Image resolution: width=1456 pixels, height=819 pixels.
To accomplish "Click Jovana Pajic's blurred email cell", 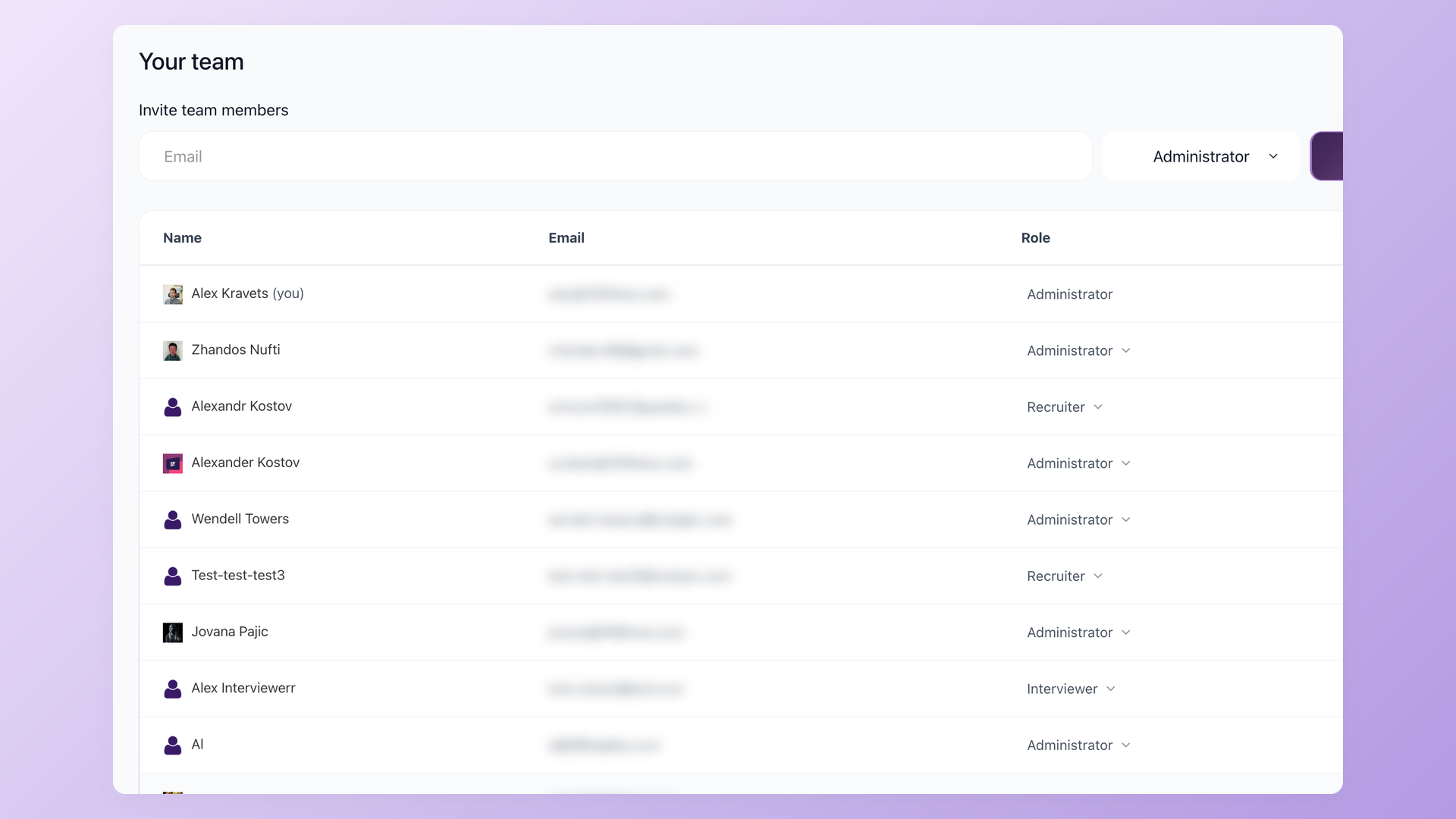I will click(x=617, y=632).
